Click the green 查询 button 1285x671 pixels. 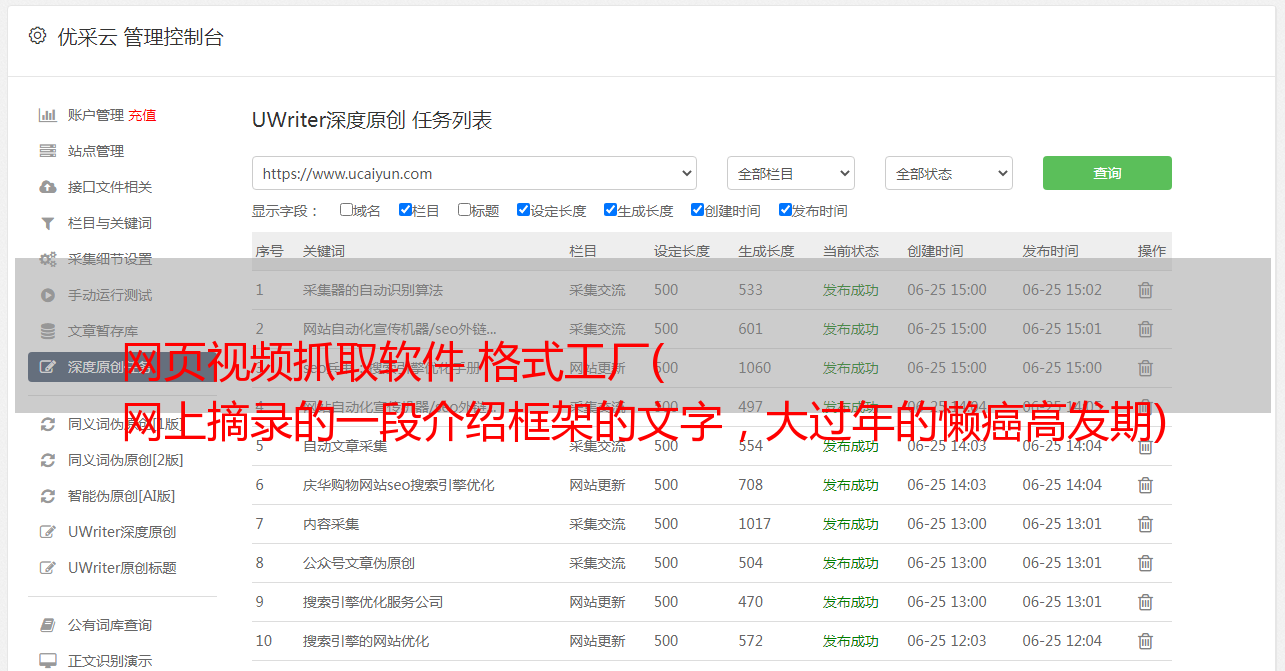1107,173
